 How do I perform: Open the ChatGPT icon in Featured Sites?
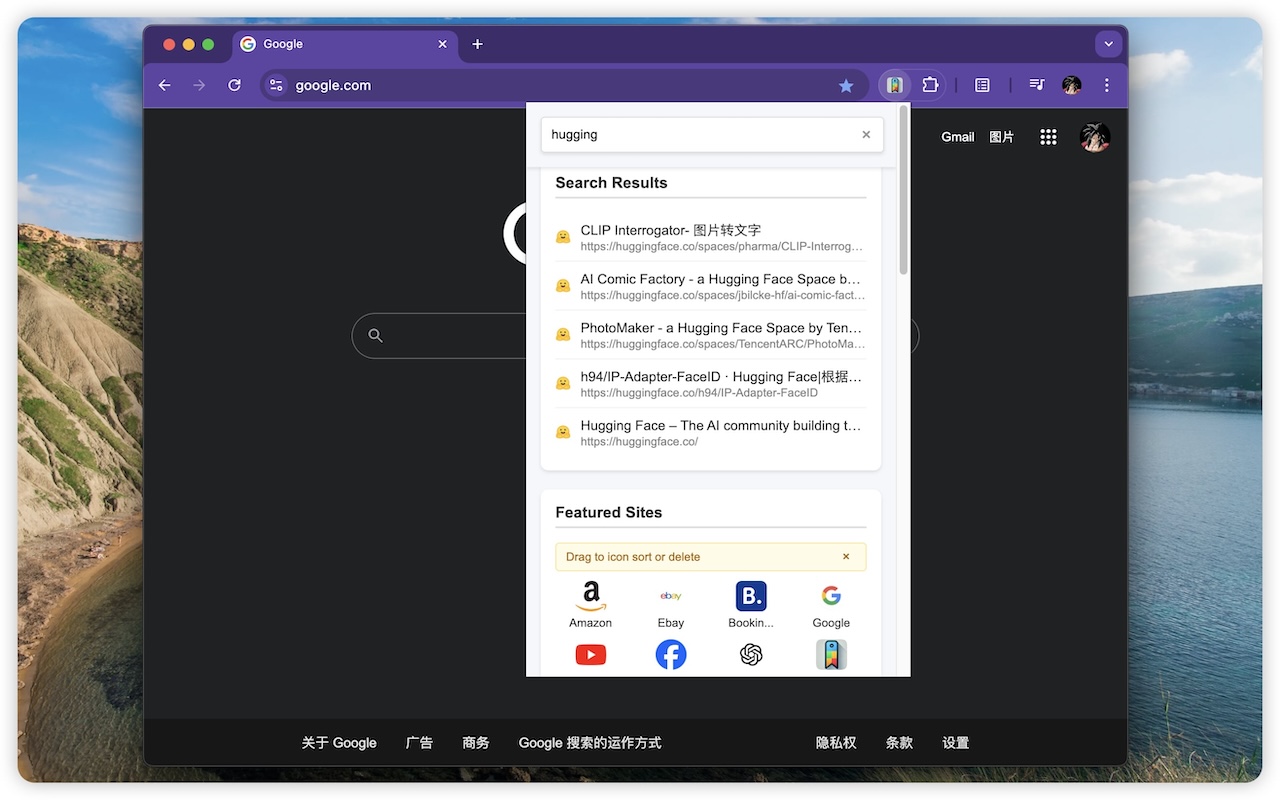(751, 655)
